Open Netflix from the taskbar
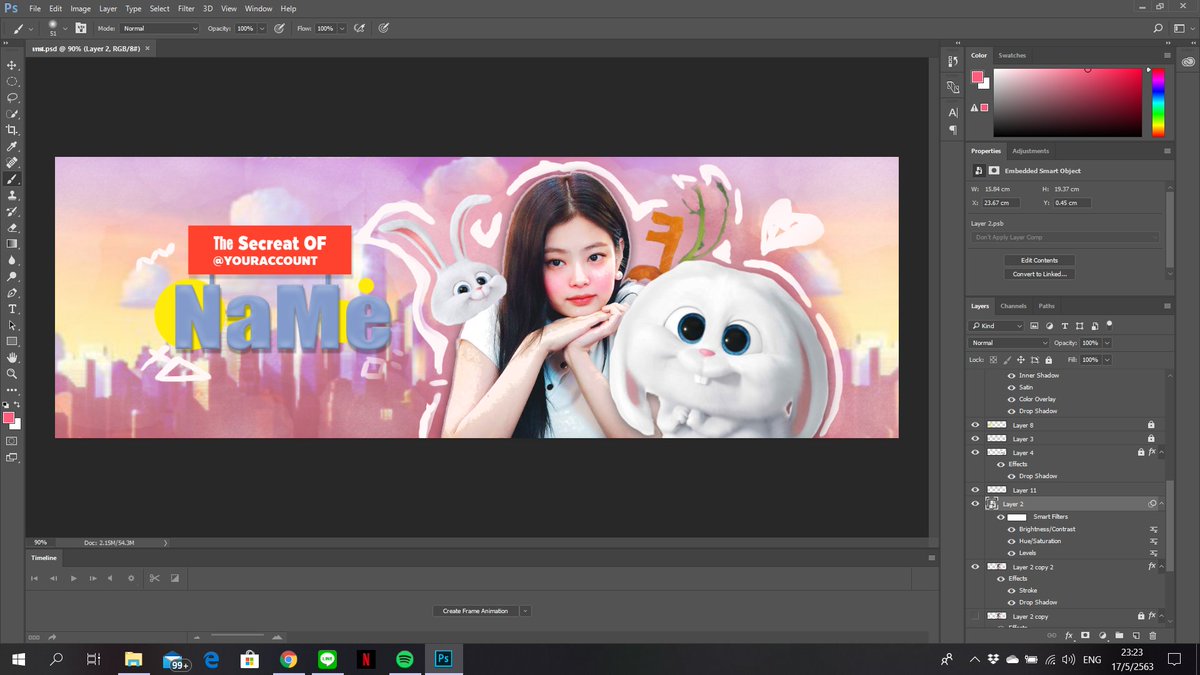 click(x=366, y=659)
